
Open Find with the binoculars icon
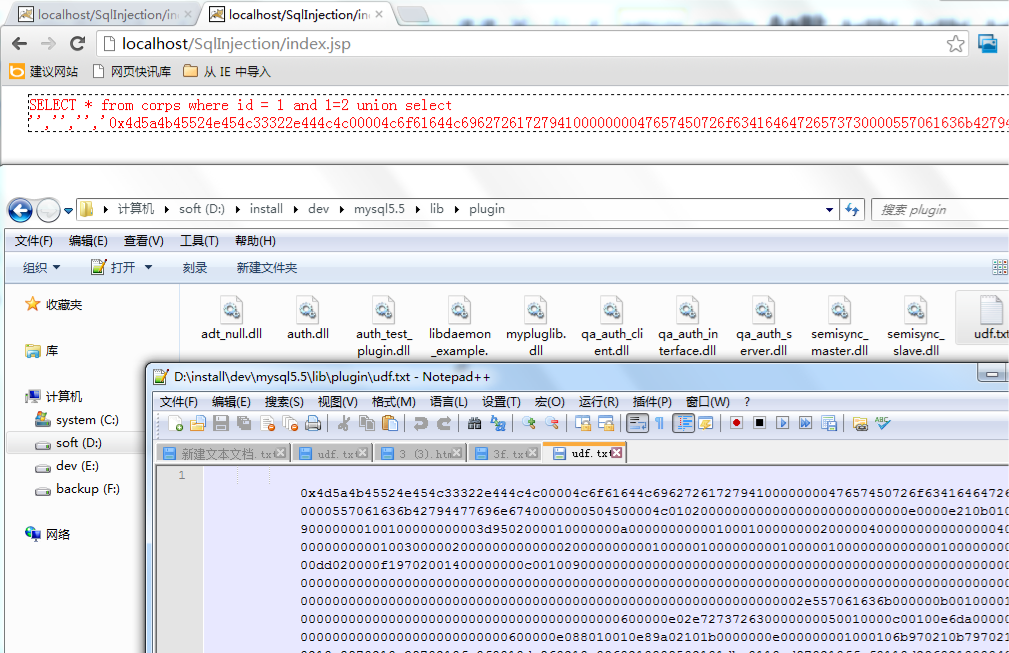pyautogui.click(x=475, y=424)
